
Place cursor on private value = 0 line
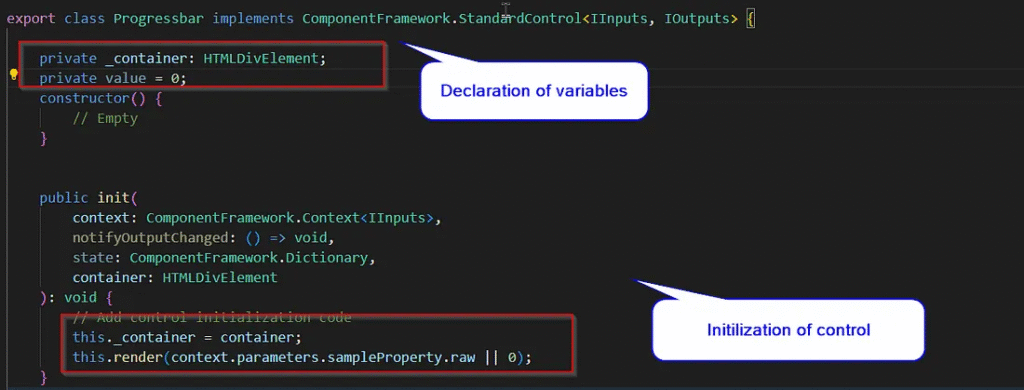(x=113, y=78)
